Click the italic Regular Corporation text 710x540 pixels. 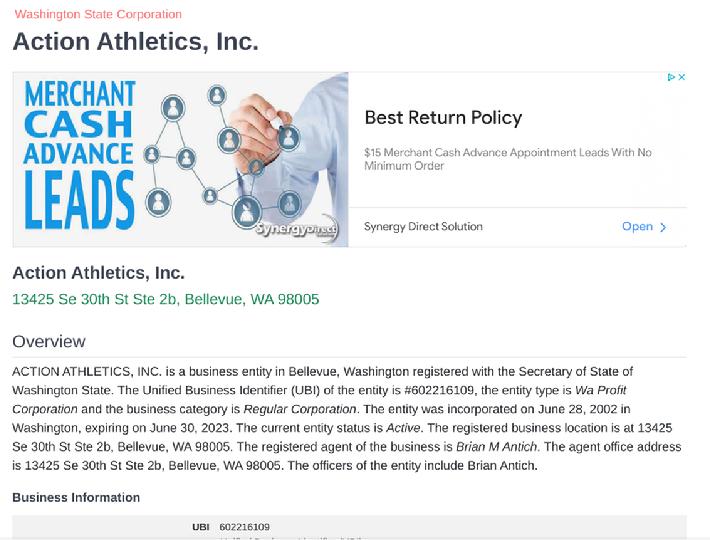pyautogui.click(x=300, y=409)
